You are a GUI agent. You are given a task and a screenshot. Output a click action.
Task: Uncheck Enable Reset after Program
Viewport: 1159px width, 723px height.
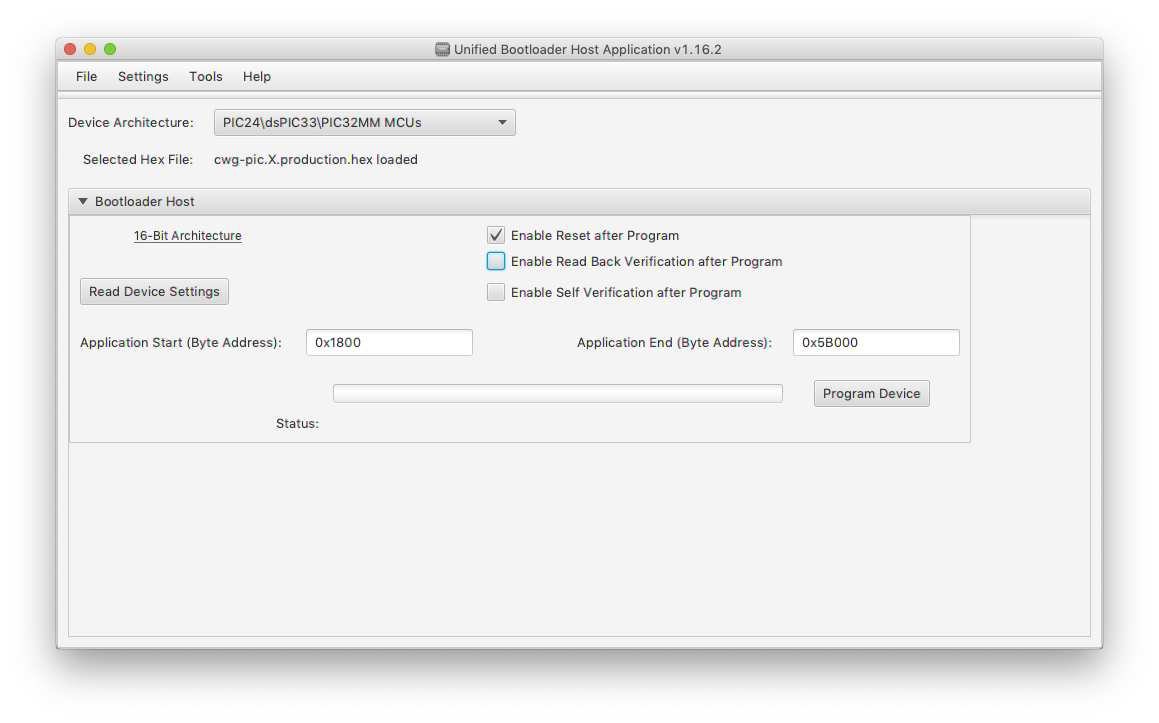pyautogui.click(x=495, y=235)
